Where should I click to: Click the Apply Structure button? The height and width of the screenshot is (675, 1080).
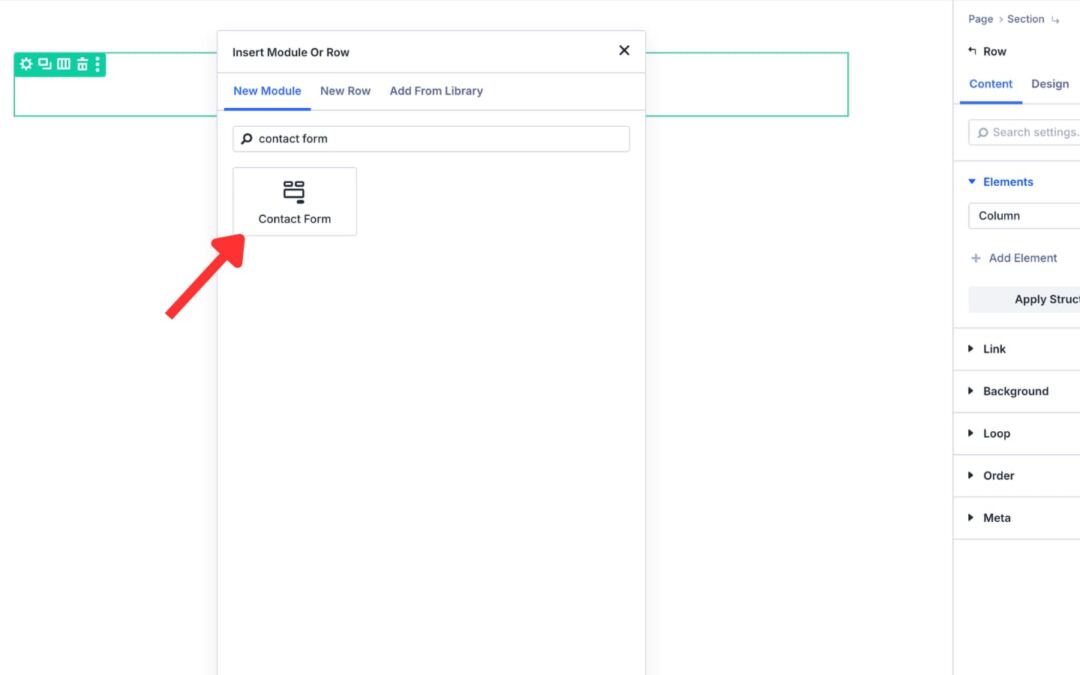click(1024, 300)
